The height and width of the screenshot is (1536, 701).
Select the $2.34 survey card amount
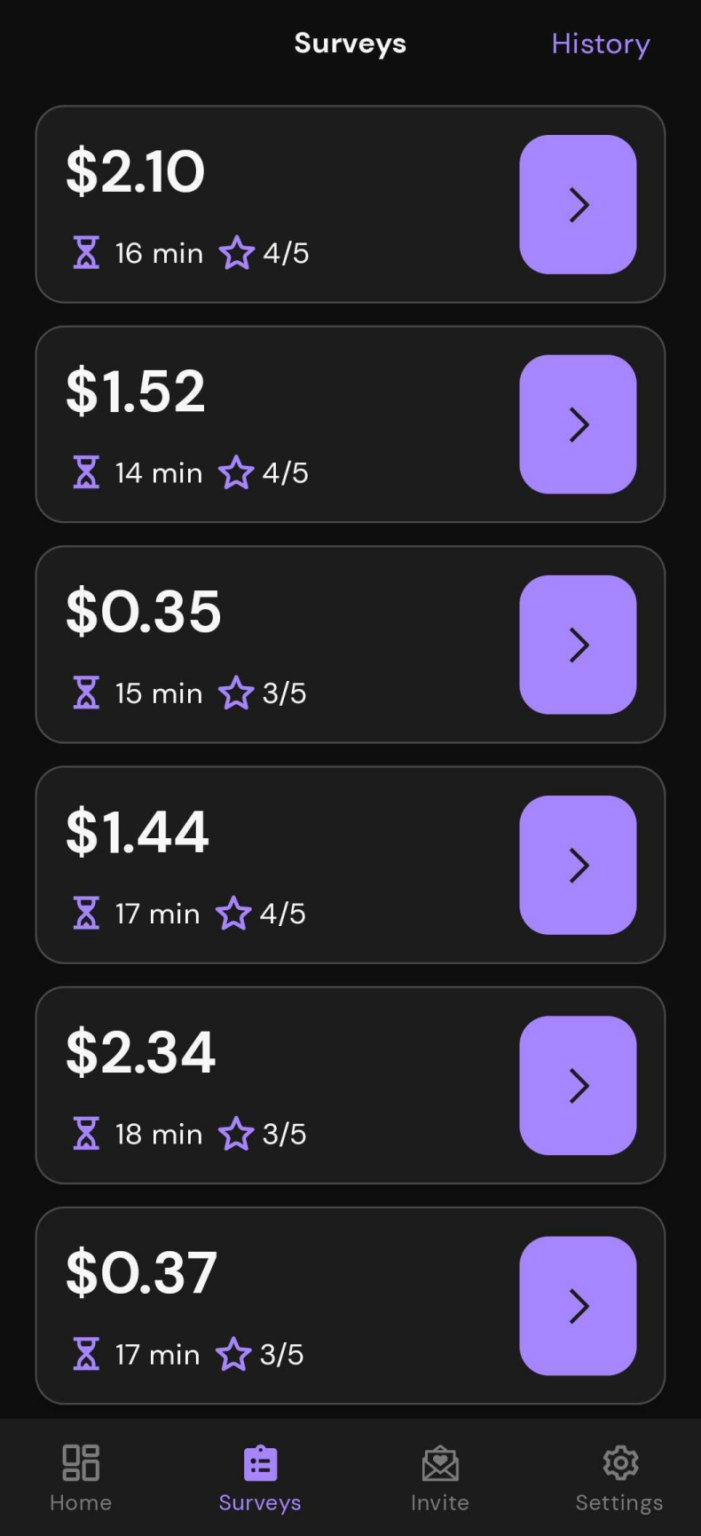141,1053
